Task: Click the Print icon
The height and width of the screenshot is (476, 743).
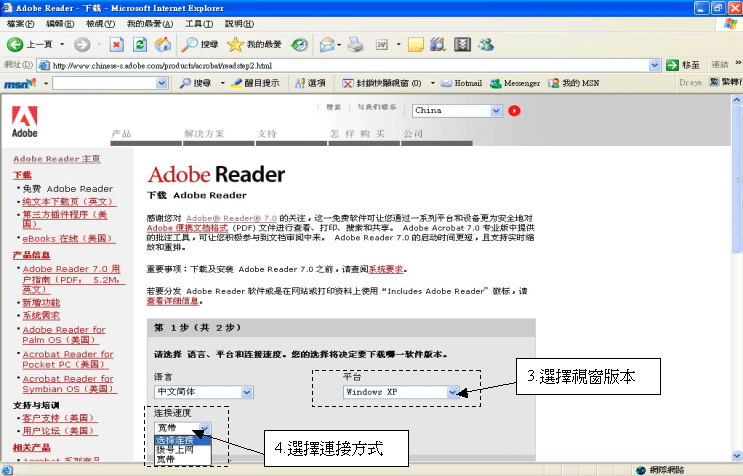Action: pyautogui.click(x=355, y=45)
